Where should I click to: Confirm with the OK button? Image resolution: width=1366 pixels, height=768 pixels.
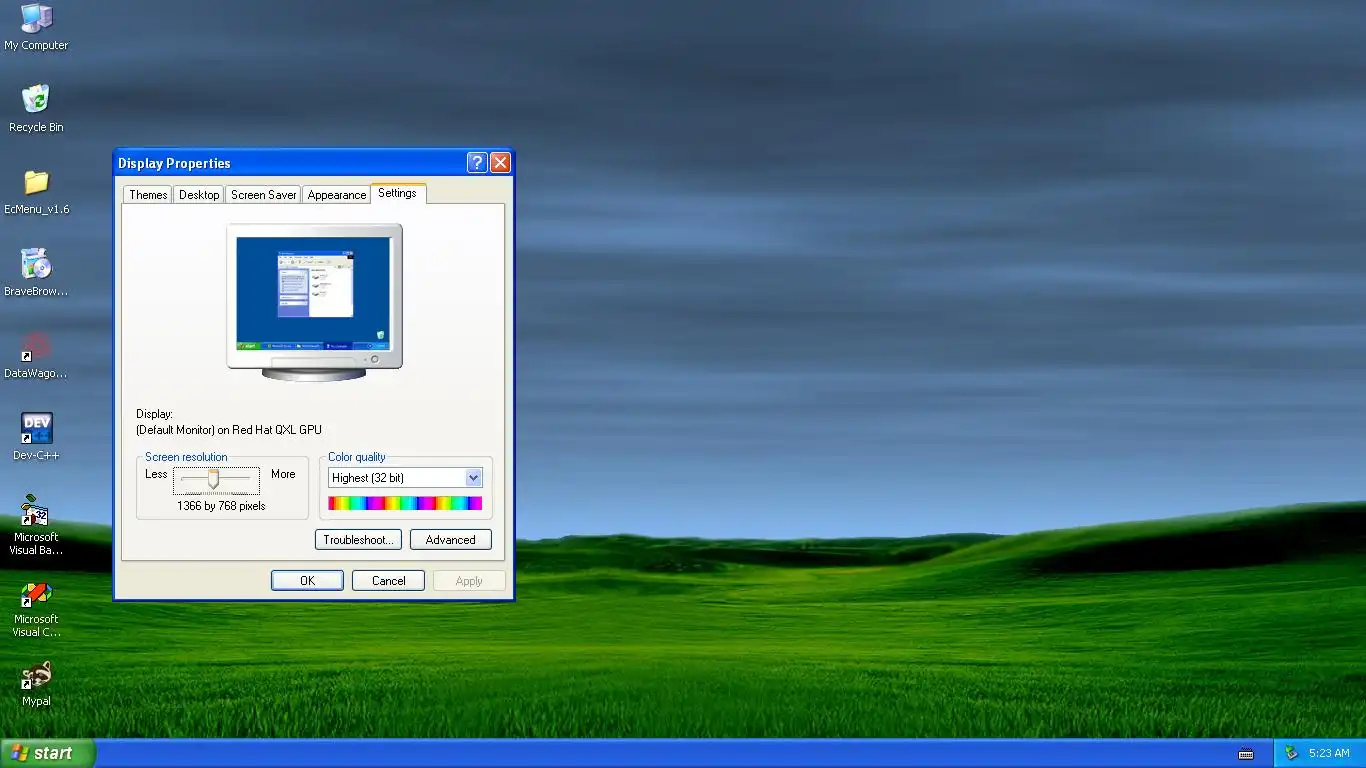click(x=307, y=581)
